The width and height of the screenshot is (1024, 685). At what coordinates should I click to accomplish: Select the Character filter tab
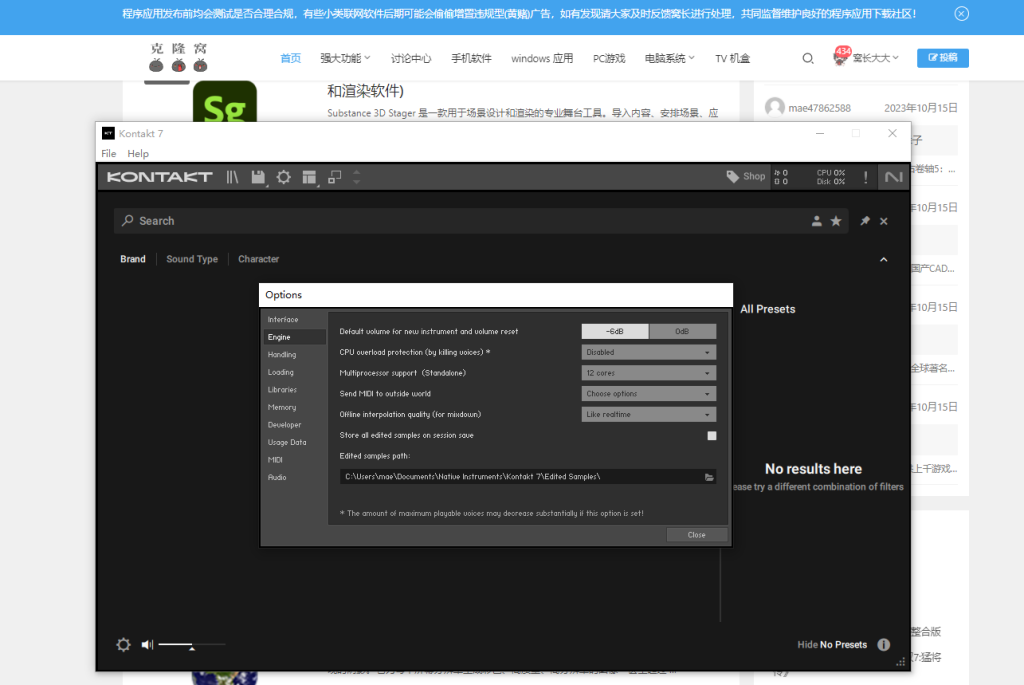tap(259, 259)
